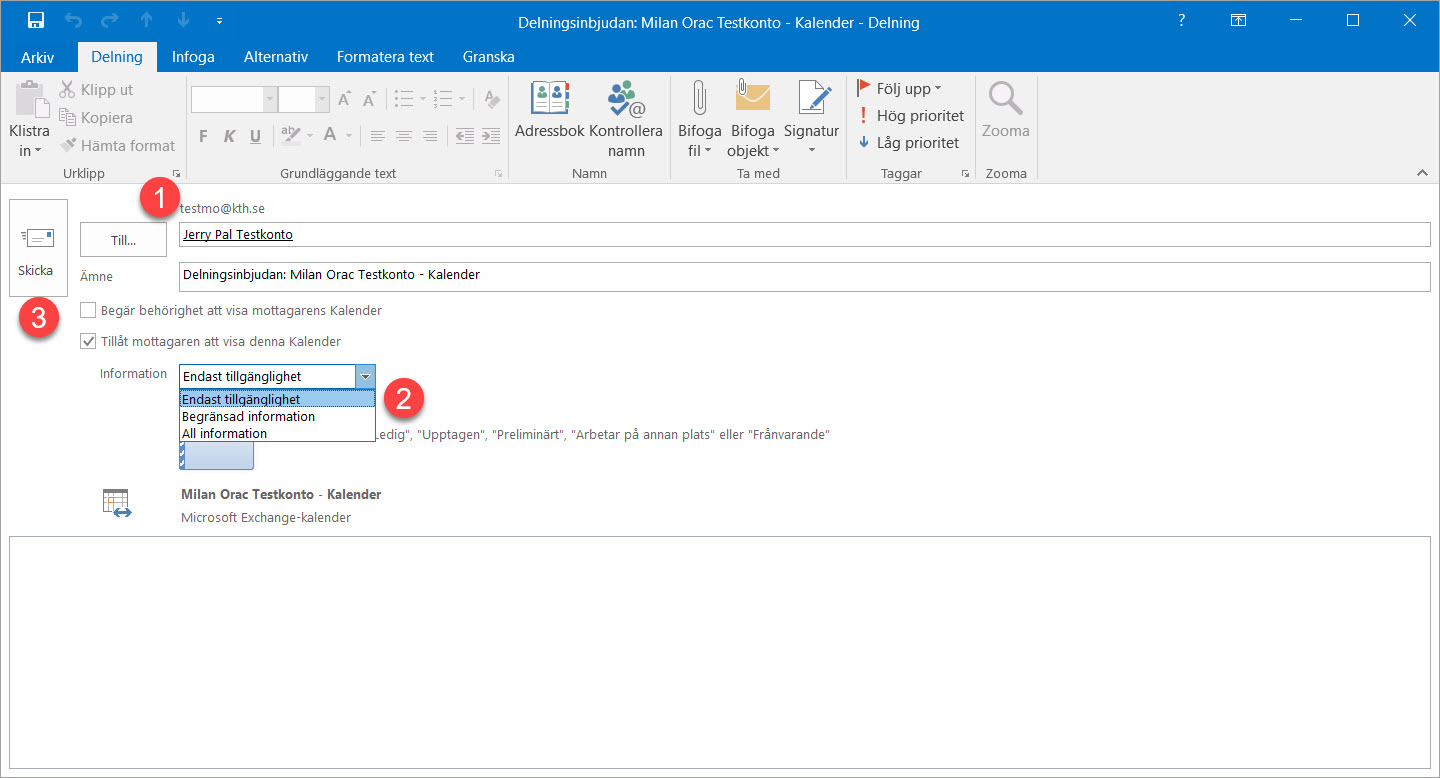Uncheck Tillåt mottagaren att visa denna Kalender
This screenshot has width=1440, height=778.
tap(89, 341)
